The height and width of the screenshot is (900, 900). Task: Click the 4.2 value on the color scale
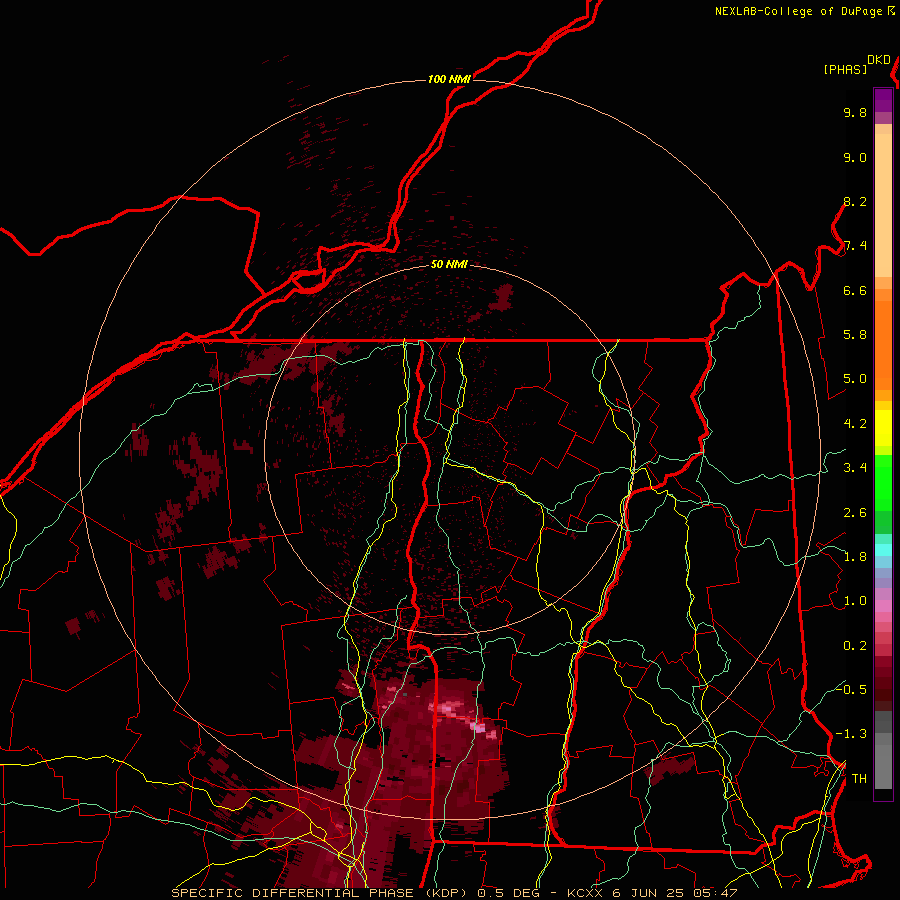pyautogui.click(x=855, y=424)
